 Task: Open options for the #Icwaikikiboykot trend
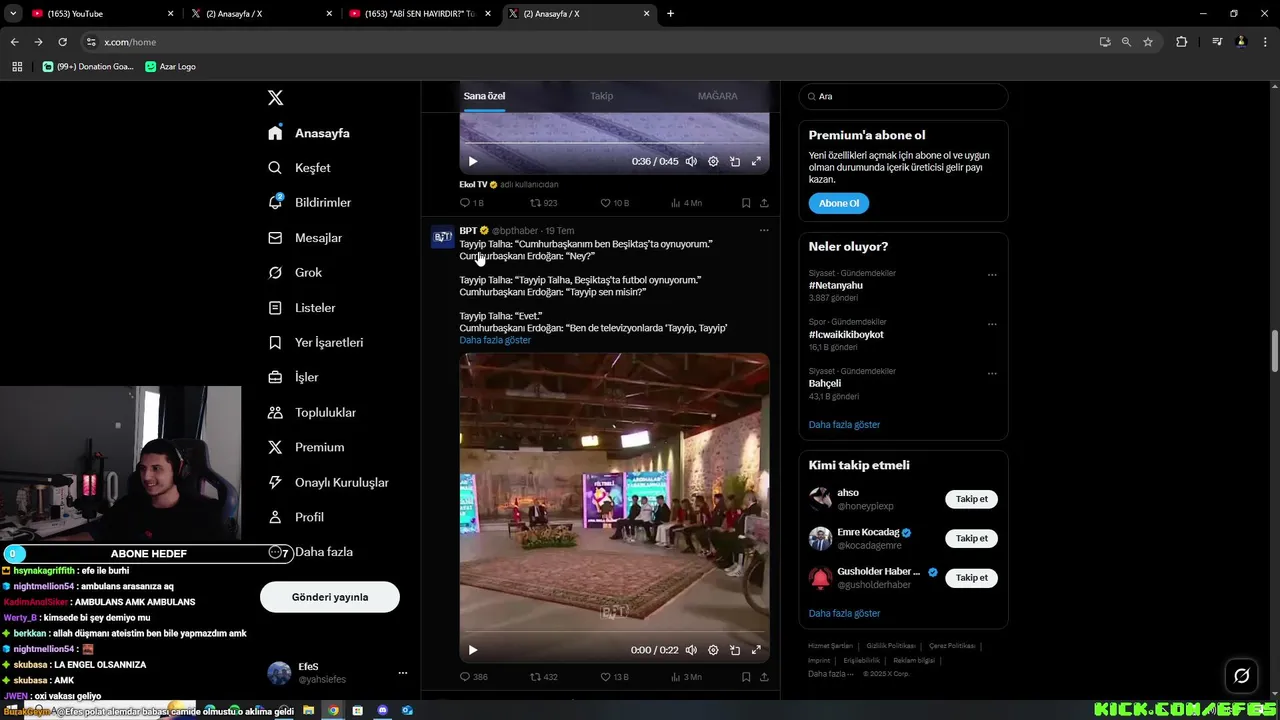[x=992, y=324]
